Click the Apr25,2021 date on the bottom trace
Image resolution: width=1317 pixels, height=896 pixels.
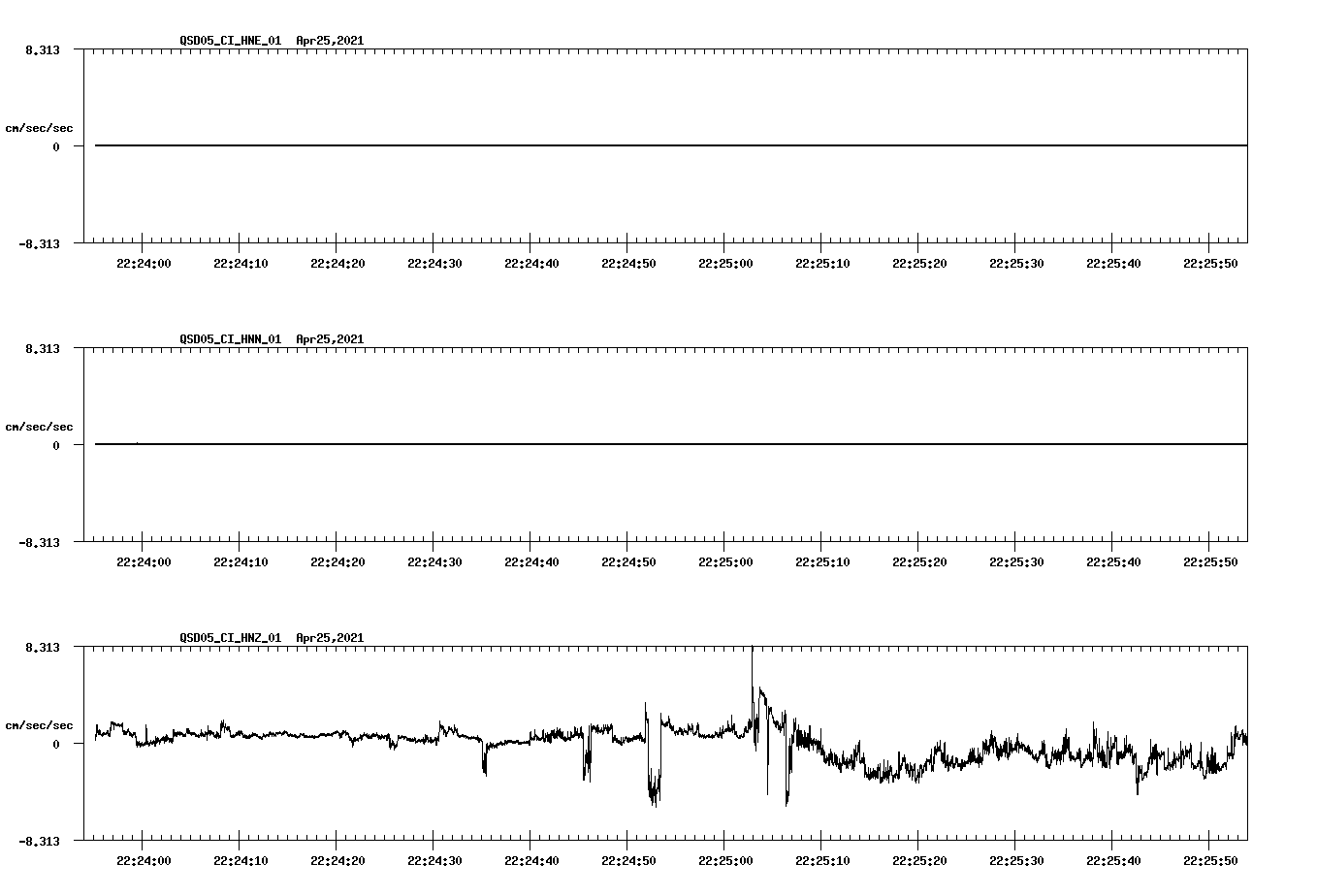point(329,638)
